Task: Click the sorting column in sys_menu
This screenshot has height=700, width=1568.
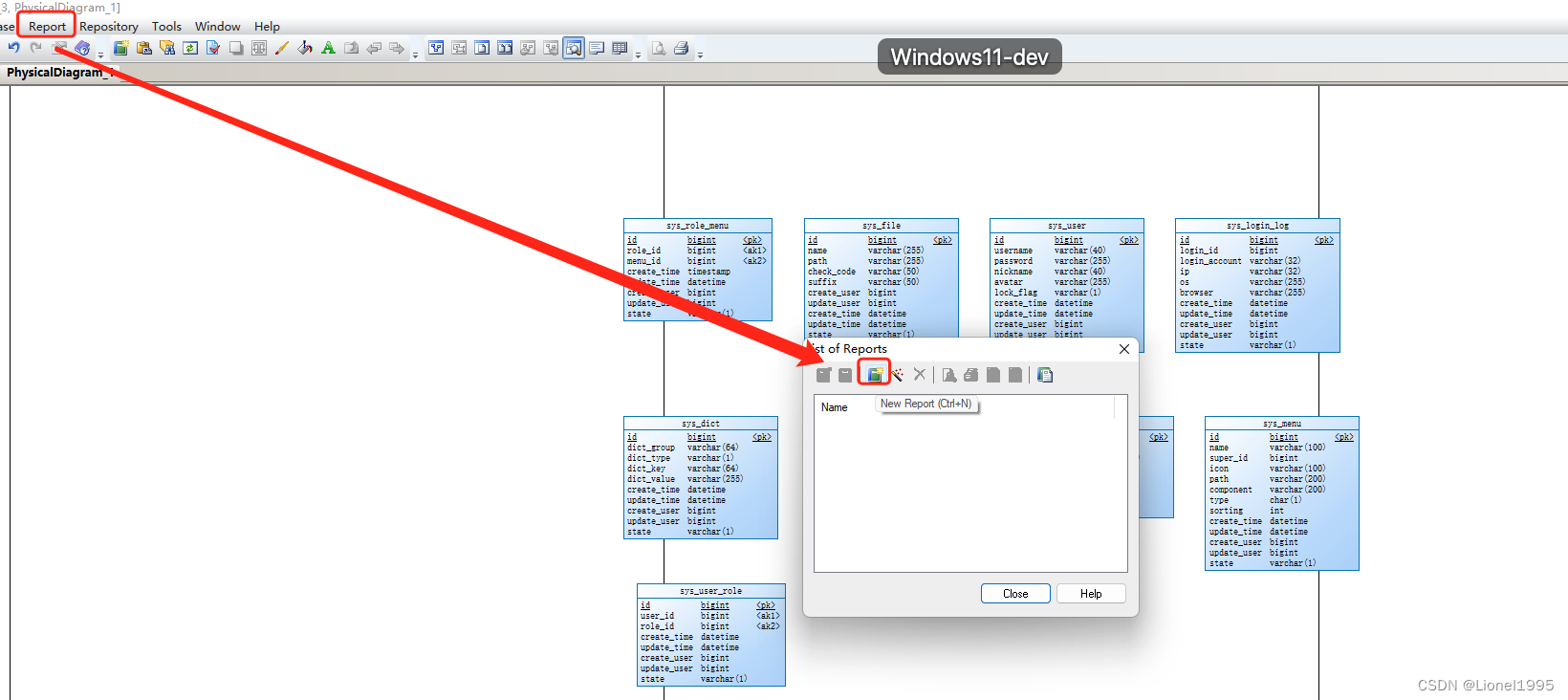Action: [x=1227, y=511]
